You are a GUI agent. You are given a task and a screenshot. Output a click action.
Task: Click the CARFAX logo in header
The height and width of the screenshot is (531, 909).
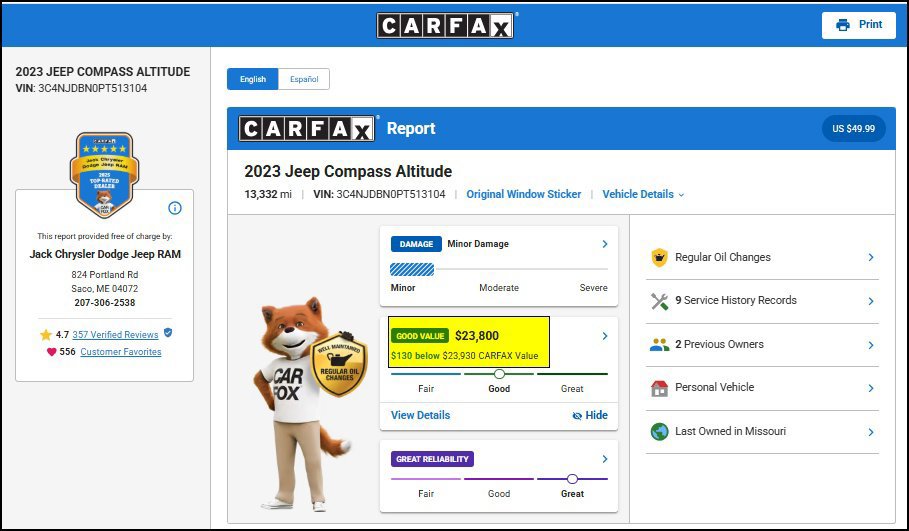click(x=445, y=25)
